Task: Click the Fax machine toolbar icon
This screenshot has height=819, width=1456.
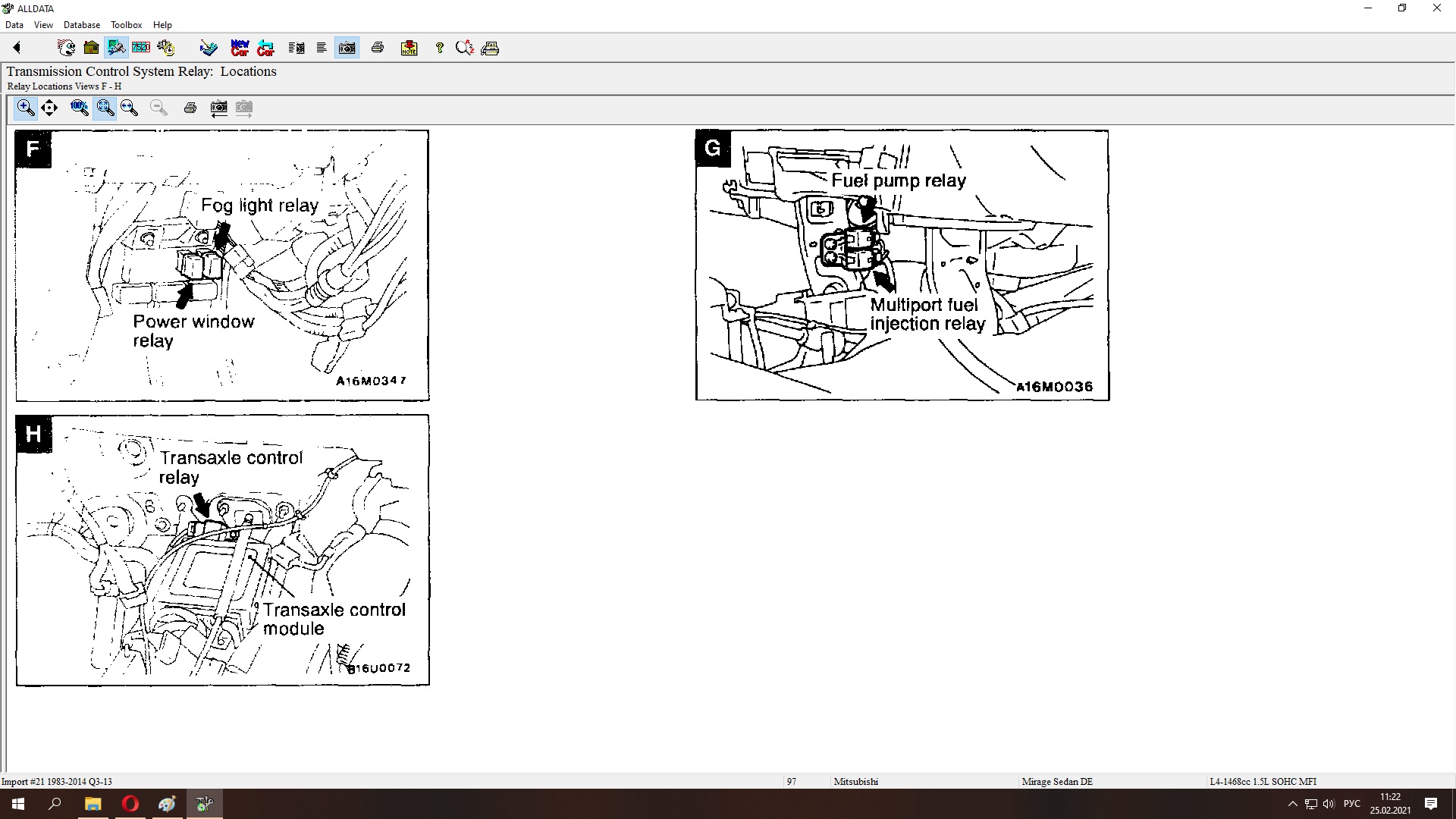Action: point(490,48)
